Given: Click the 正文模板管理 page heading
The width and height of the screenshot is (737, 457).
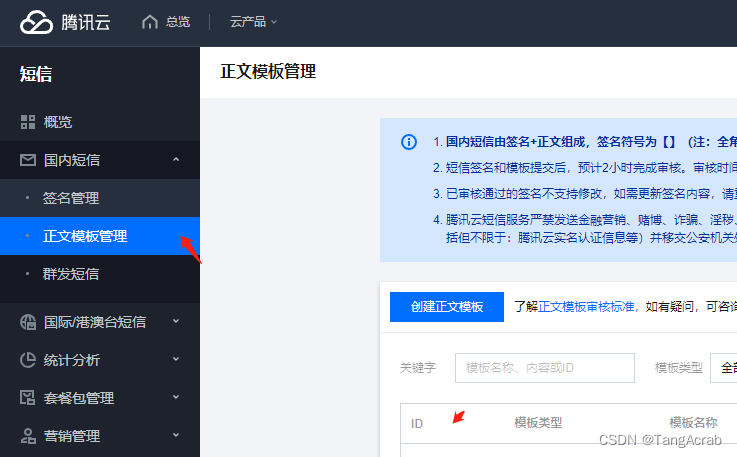Looking at the screenshot, I should pos(268,72).
